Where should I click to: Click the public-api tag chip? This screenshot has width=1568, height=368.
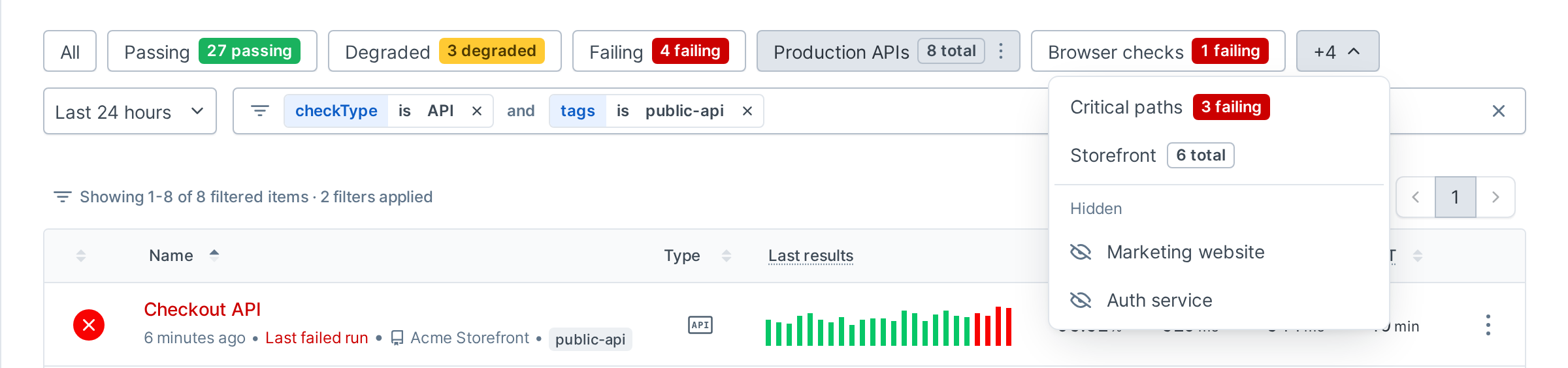pyautogui.click(x=590, y=339)
